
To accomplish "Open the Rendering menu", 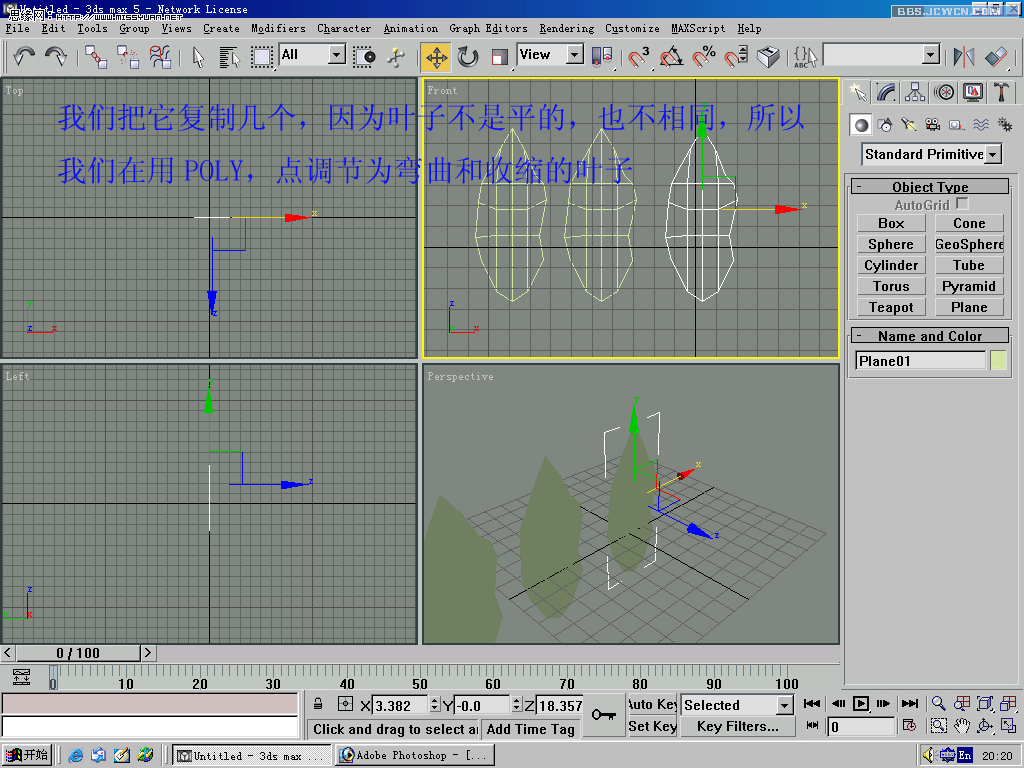I will (x=567, y=28).
